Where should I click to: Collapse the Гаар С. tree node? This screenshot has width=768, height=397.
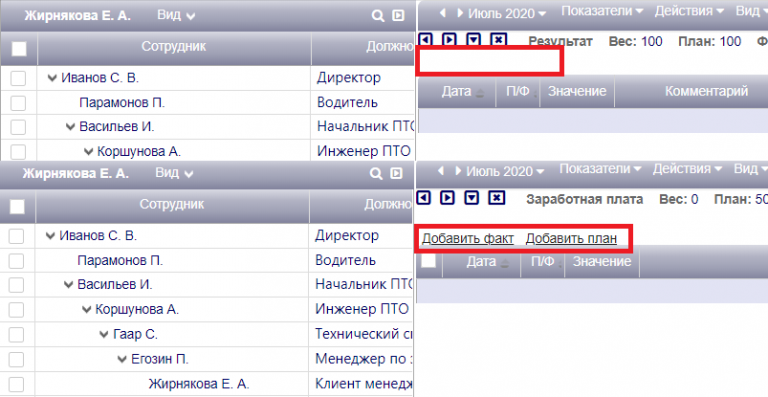click(x=104, y=335)
